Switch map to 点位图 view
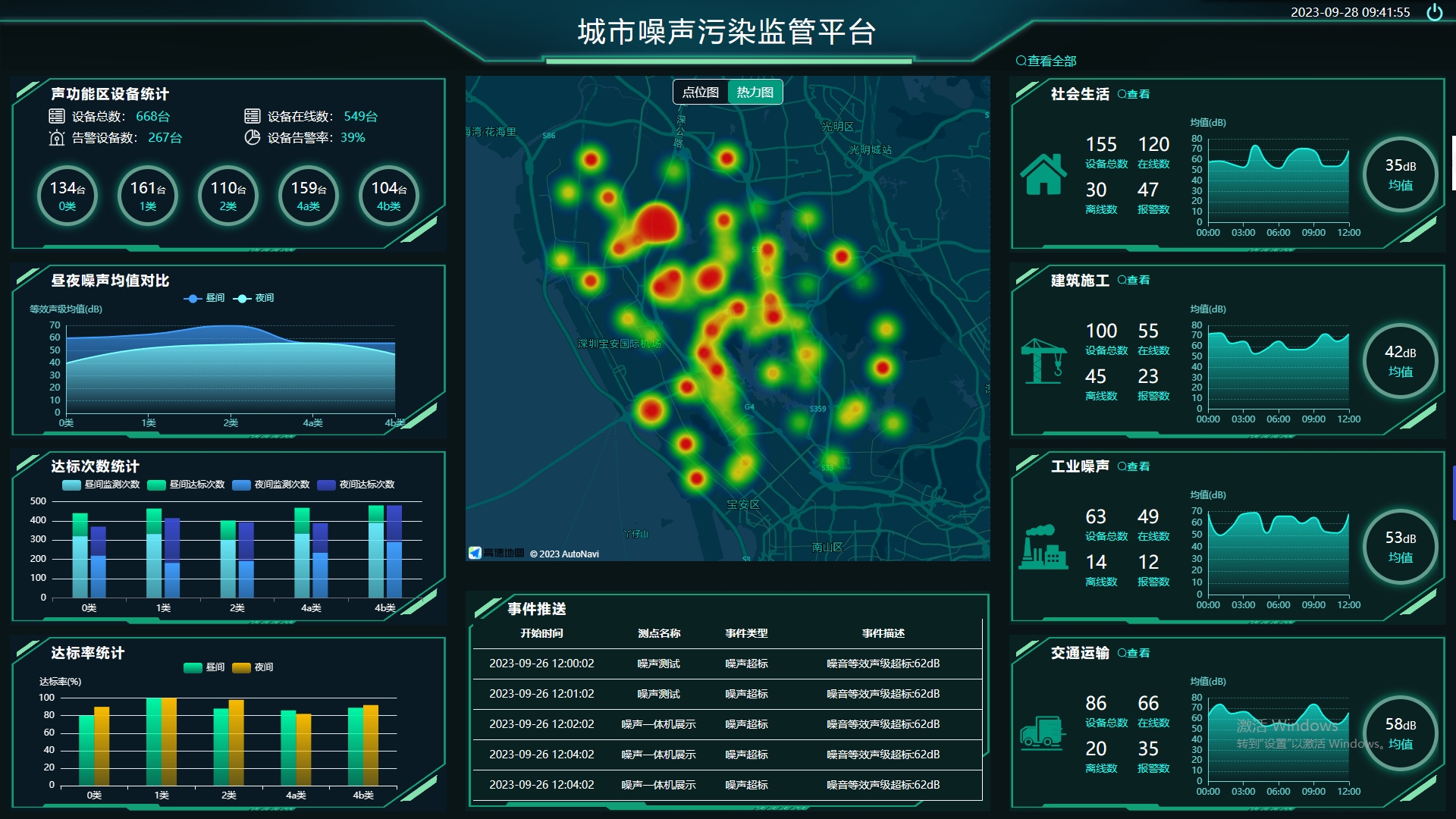This screenshot has height=819, width=1456. point(701,93)
